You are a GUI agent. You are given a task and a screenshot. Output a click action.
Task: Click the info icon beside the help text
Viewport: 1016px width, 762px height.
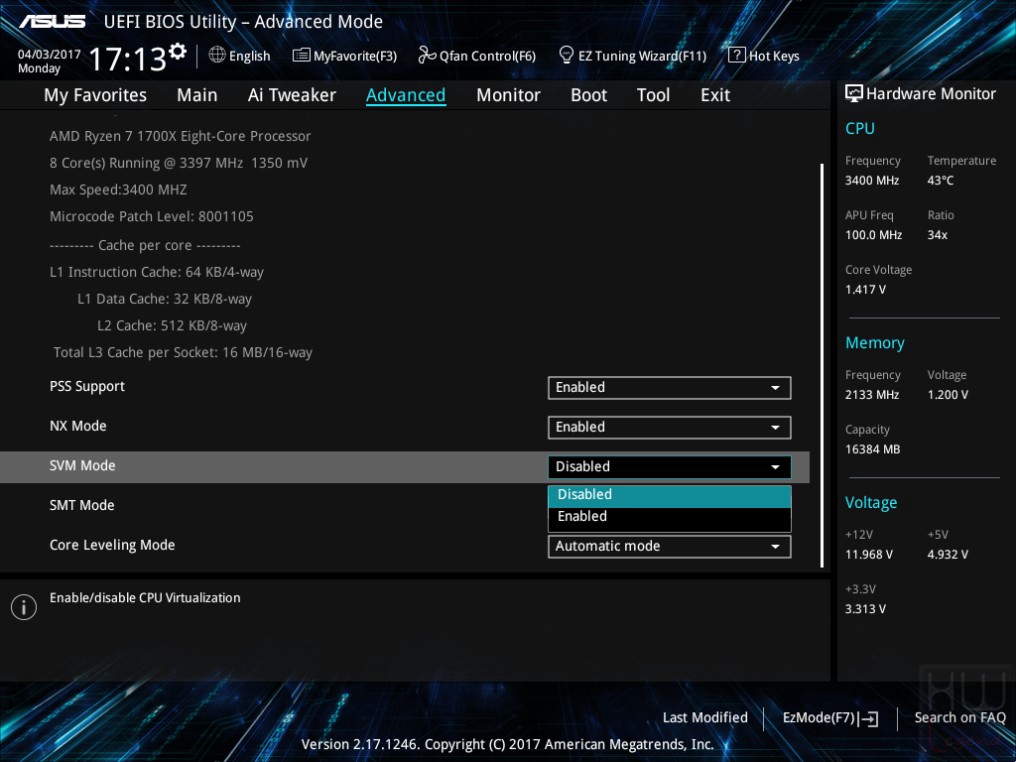point(24,607)
